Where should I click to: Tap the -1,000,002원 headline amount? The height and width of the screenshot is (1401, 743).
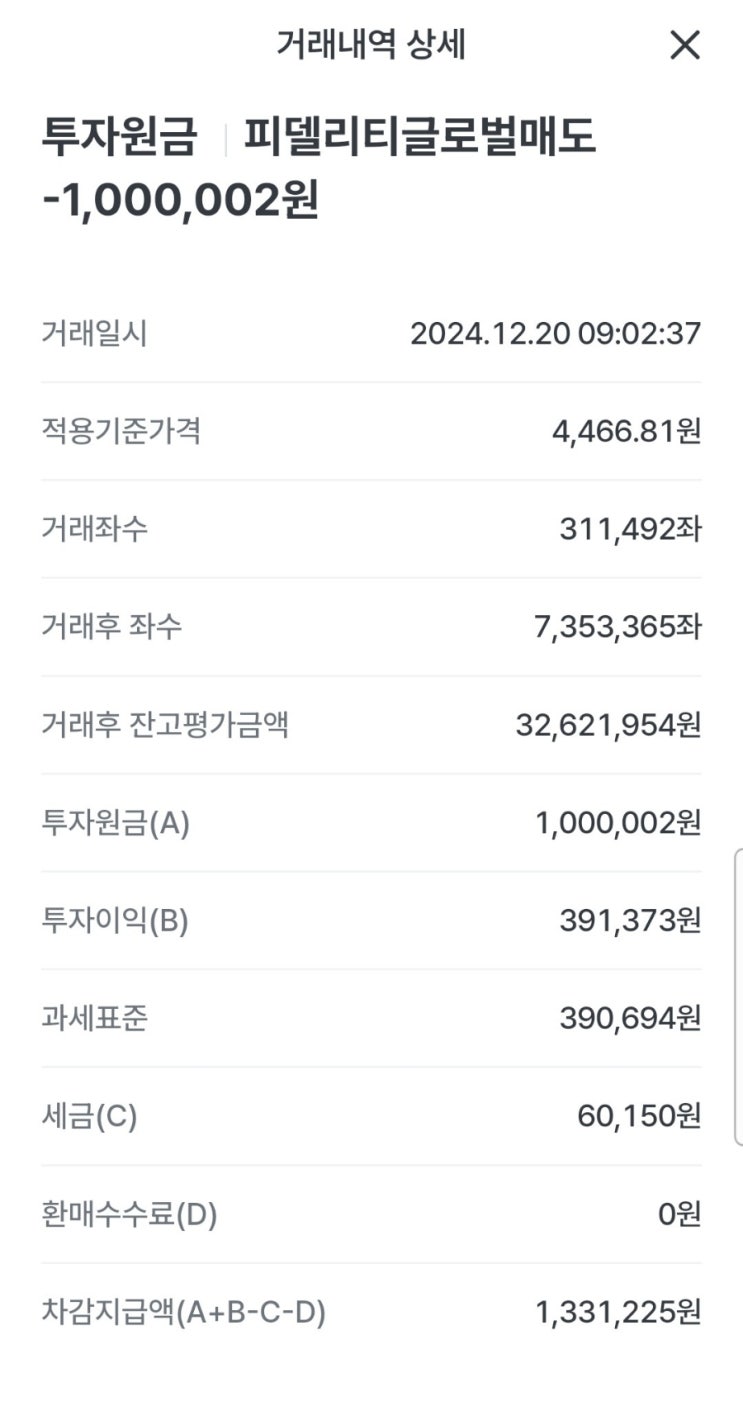pyautogui.click(x=181, y=199)
